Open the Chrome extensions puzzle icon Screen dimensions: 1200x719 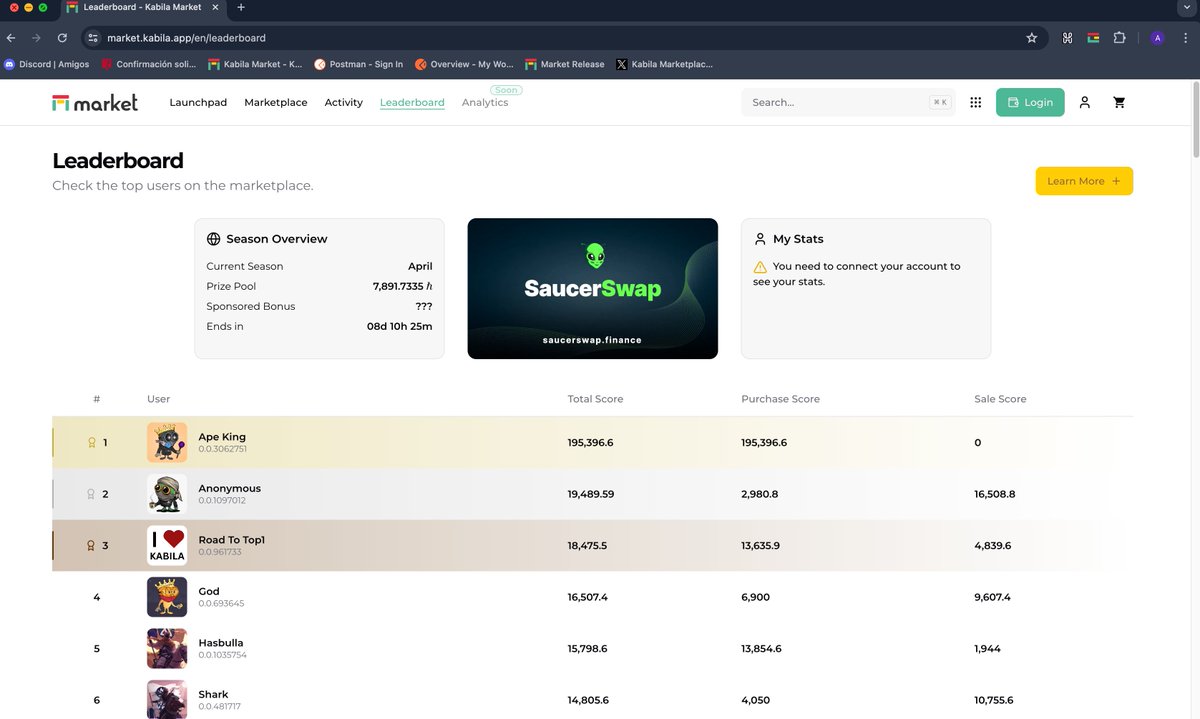click(1119, 37)
